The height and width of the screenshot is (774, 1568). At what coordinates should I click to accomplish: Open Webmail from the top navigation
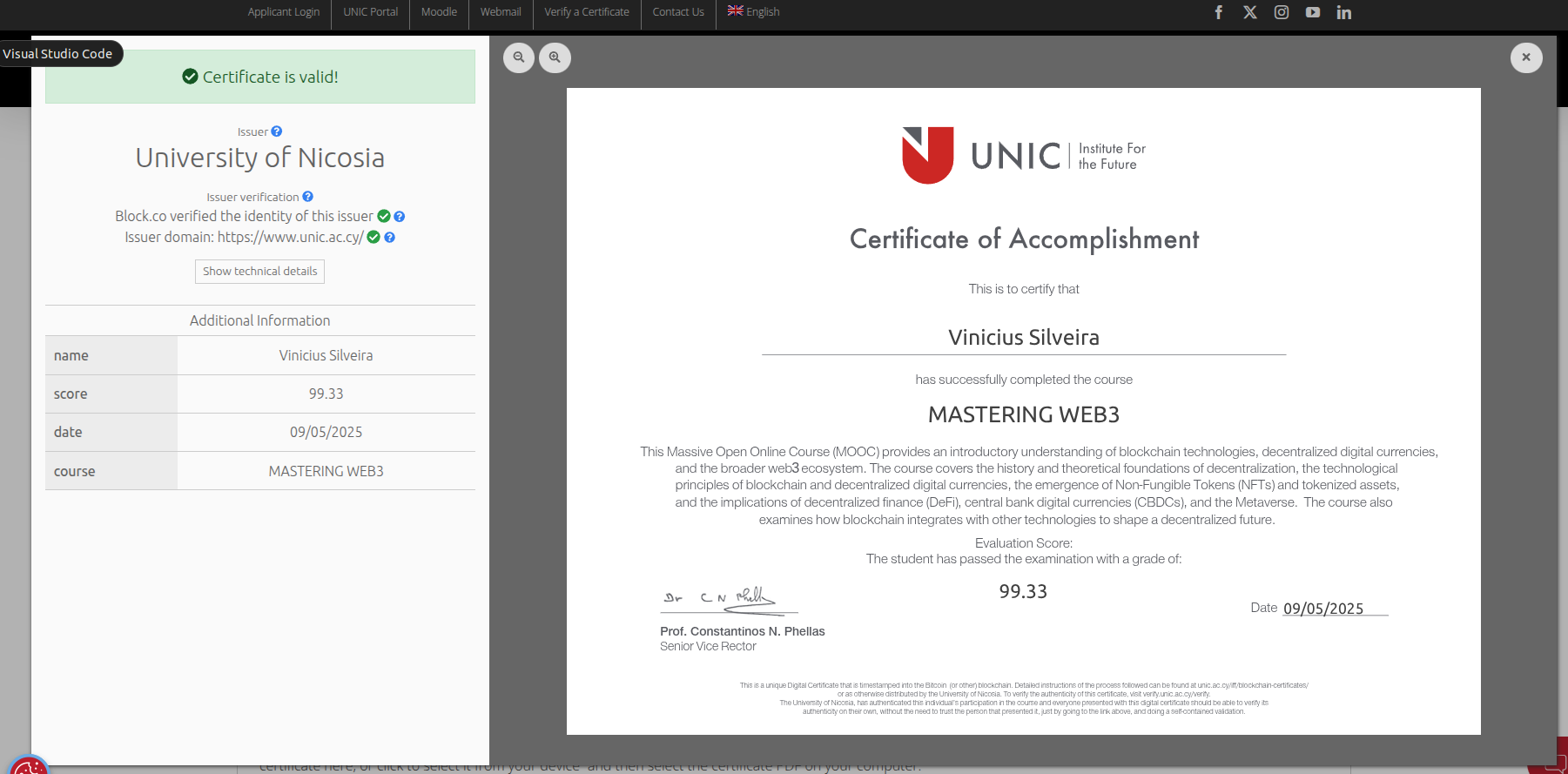pyautogui.click(x=501, y=12)
